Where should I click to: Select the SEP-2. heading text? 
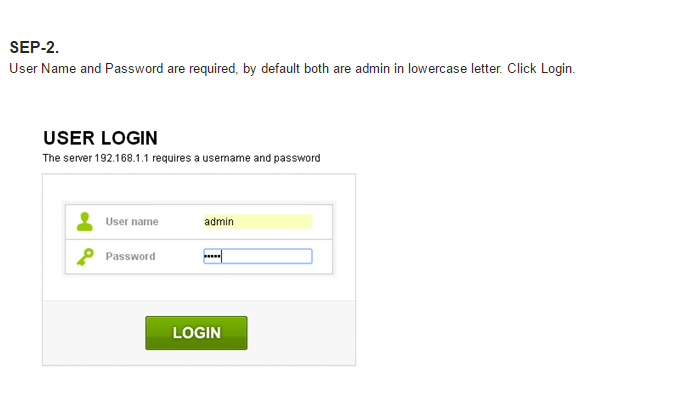[x=34, y=47]
